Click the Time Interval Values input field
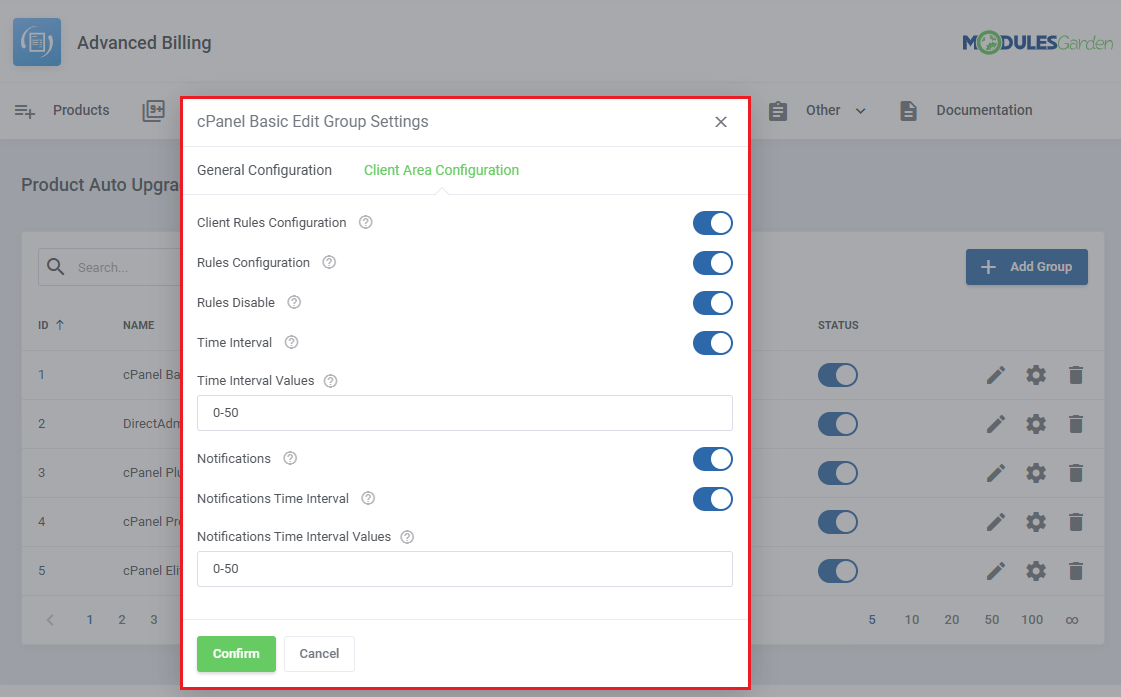Screen dimensions: 1121x697 pyautogui.click(x=465, y=413)
